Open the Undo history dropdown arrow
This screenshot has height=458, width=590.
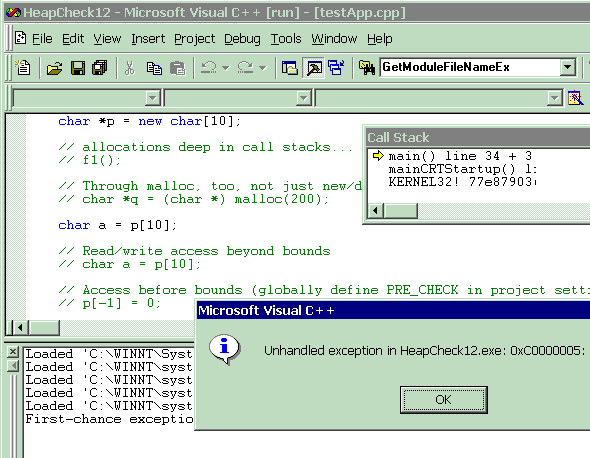(x=226, y=68)
